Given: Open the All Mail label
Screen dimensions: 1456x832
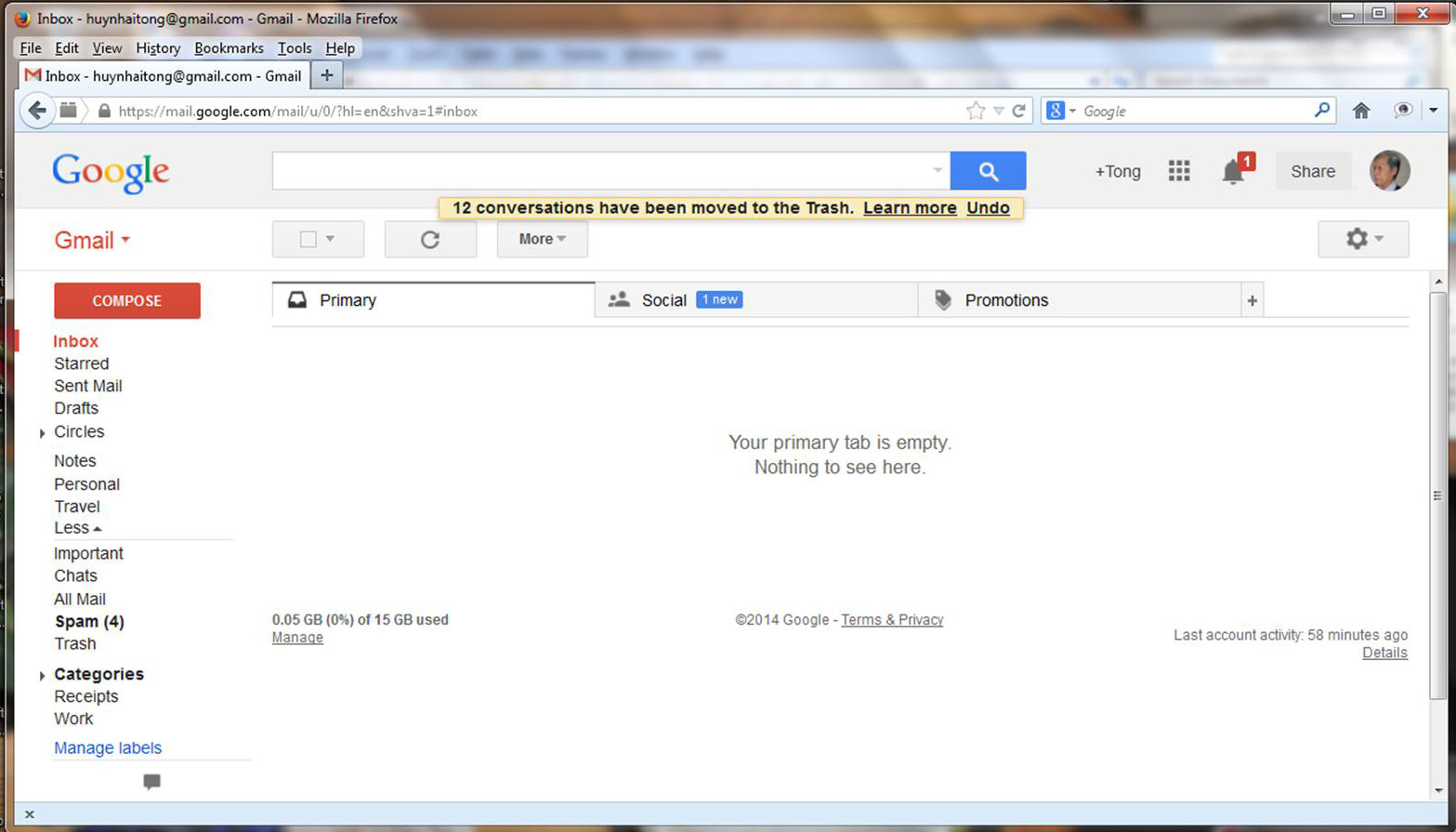Looking at the screenshot, I should (x=80, y=600).
